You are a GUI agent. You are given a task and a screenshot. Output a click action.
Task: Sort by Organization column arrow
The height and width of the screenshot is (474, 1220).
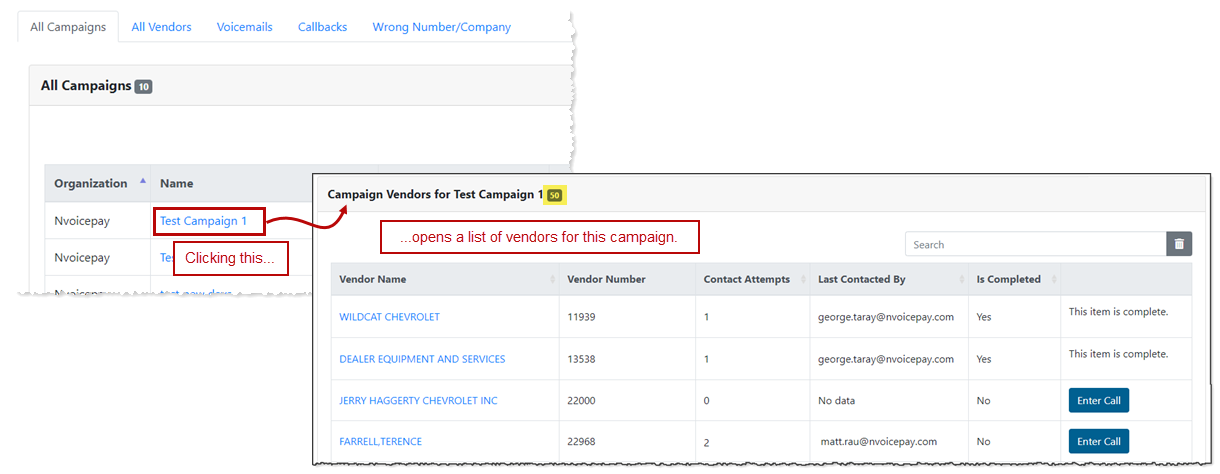click(x=142, y=181)
